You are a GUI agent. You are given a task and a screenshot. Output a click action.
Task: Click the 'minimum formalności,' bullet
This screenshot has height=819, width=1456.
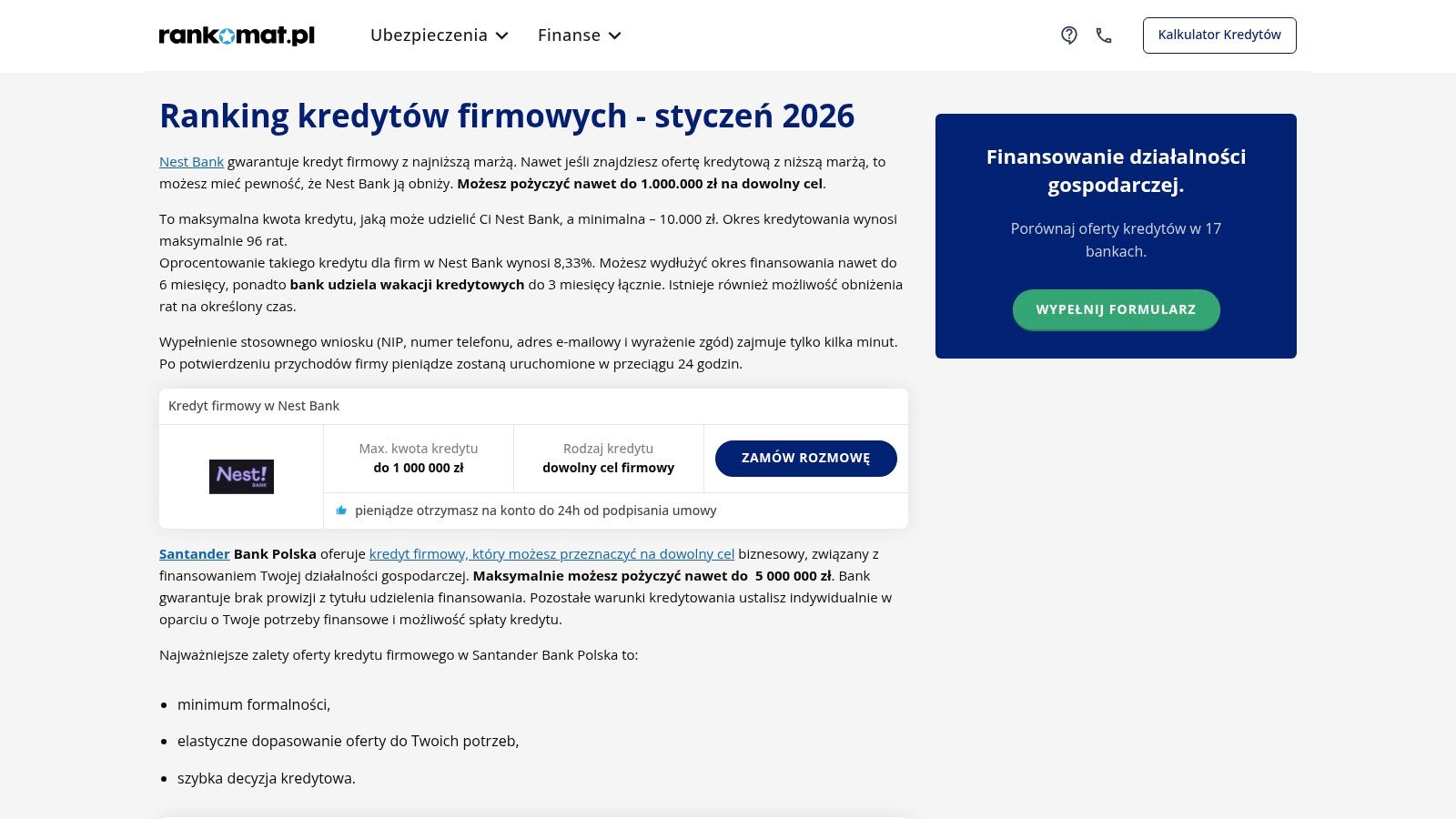coord(254,705)
